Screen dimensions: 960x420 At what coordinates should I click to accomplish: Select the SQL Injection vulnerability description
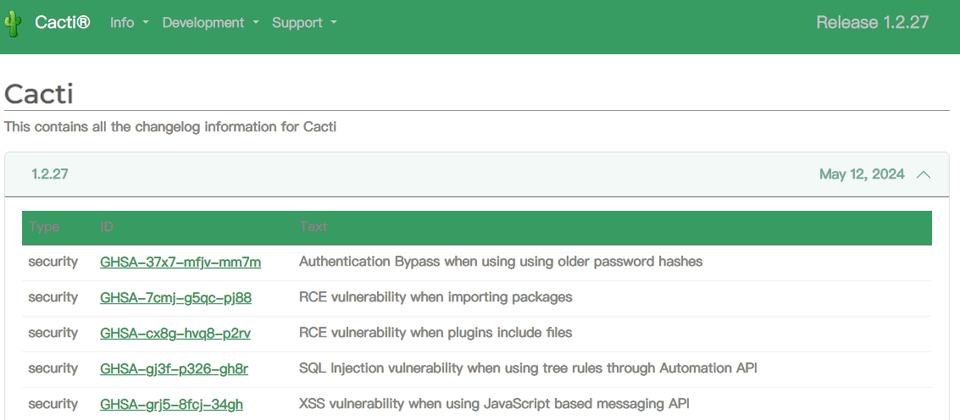[x=528, y=369]
